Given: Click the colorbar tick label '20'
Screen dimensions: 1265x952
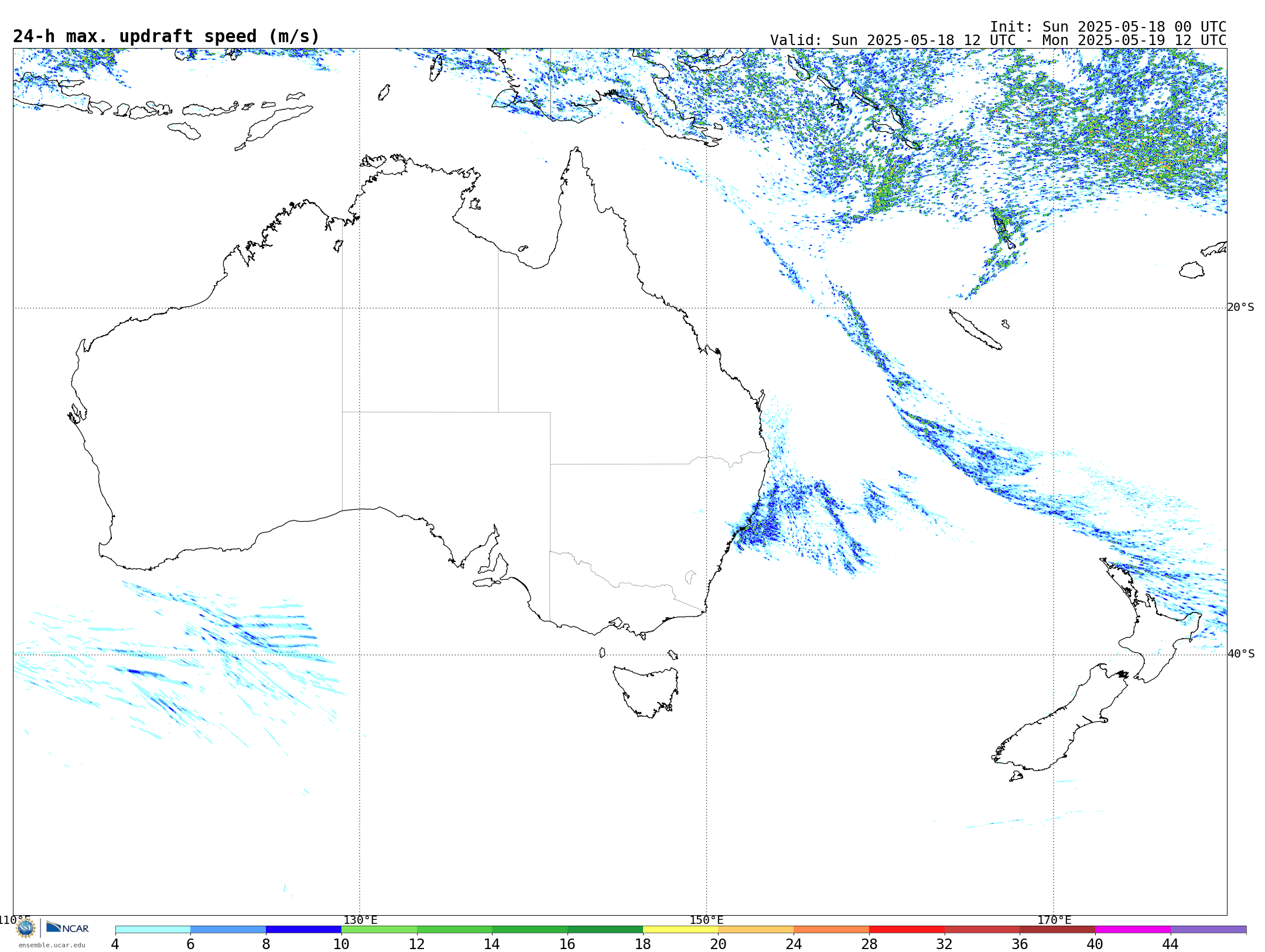Looking at the screenshot, I should 719,944.
